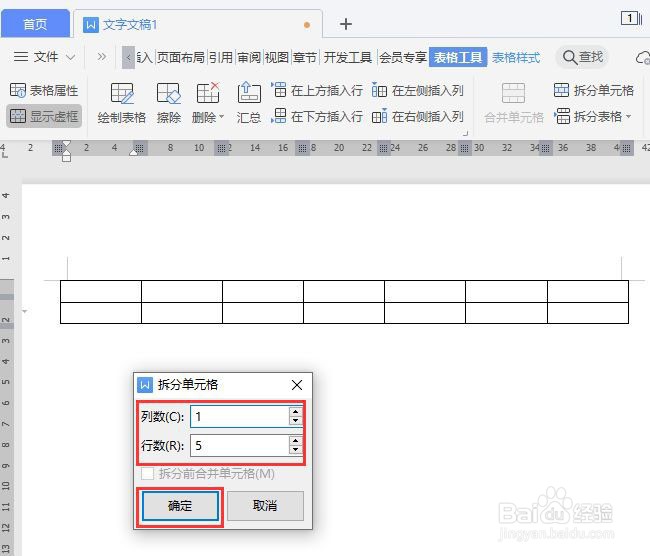This screenshot has height=556, width=650.
Task: Switch to the 章节 tab
Action: [x=305, y=57]
